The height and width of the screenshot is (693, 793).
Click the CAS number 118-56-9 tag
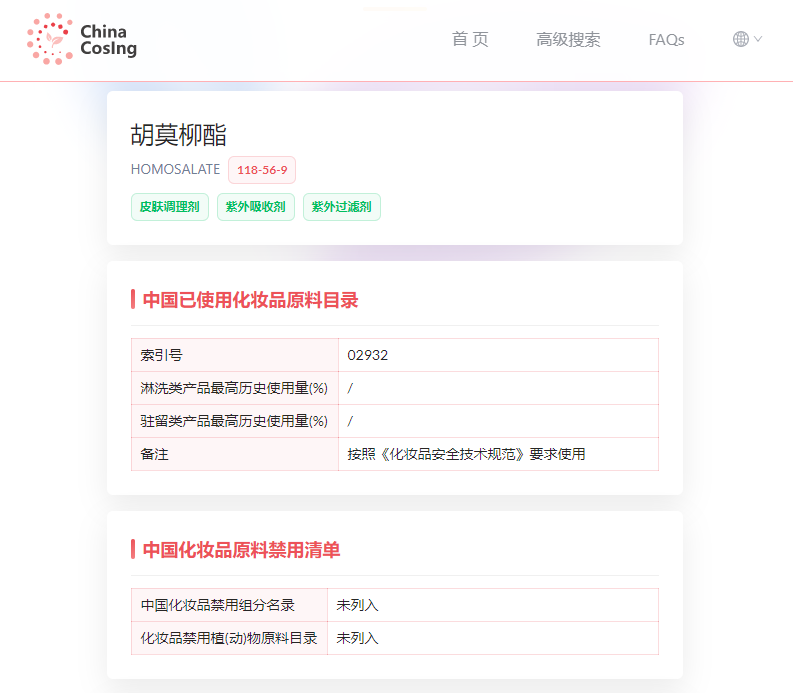262,170
